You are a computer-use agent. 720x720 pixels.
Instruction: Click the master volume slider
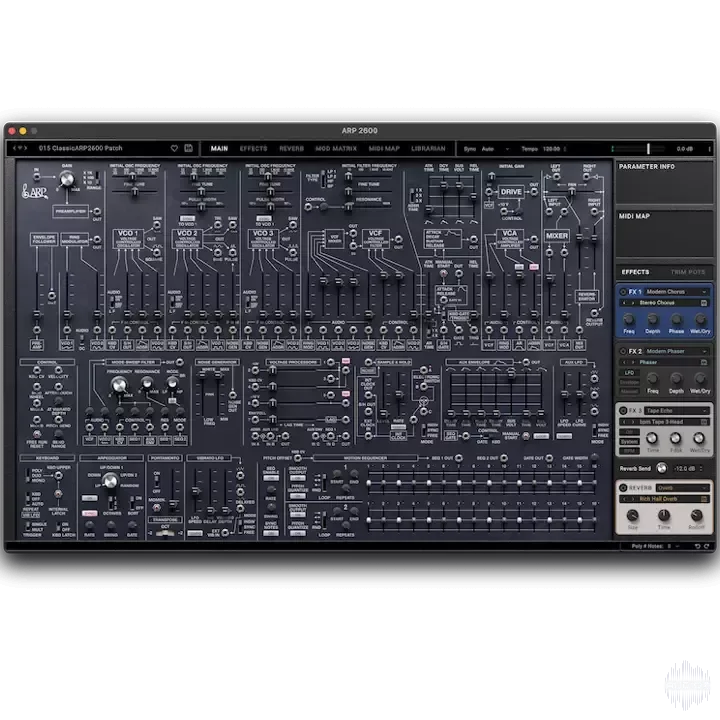click(638, 149)
